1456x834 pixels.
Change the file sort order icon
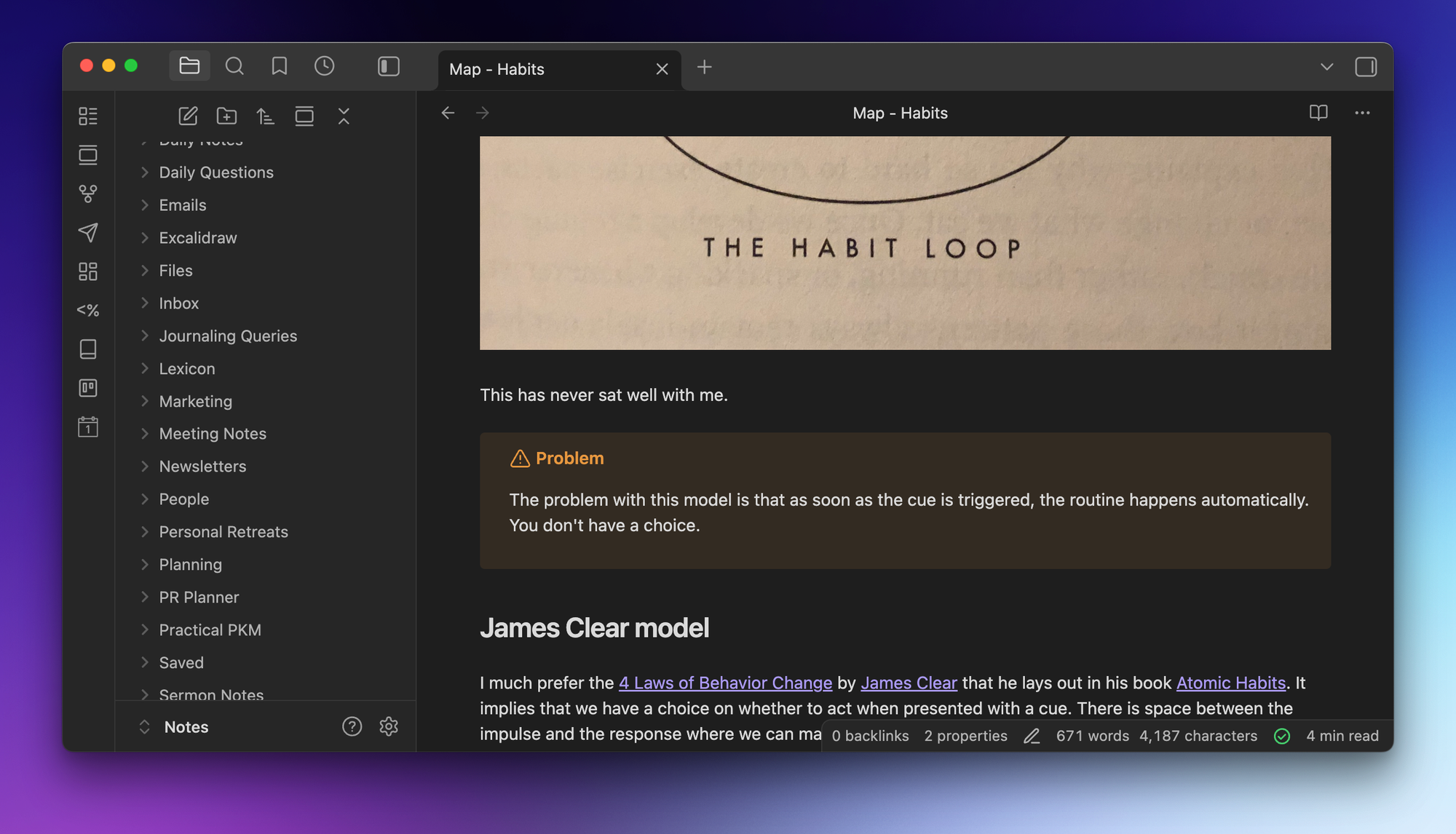[266, 116]
